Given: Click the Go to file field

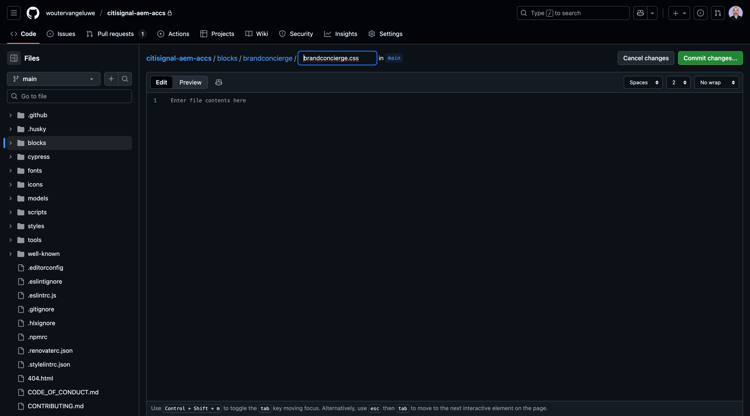Looking at the screenshot, I should click(69, 96).
